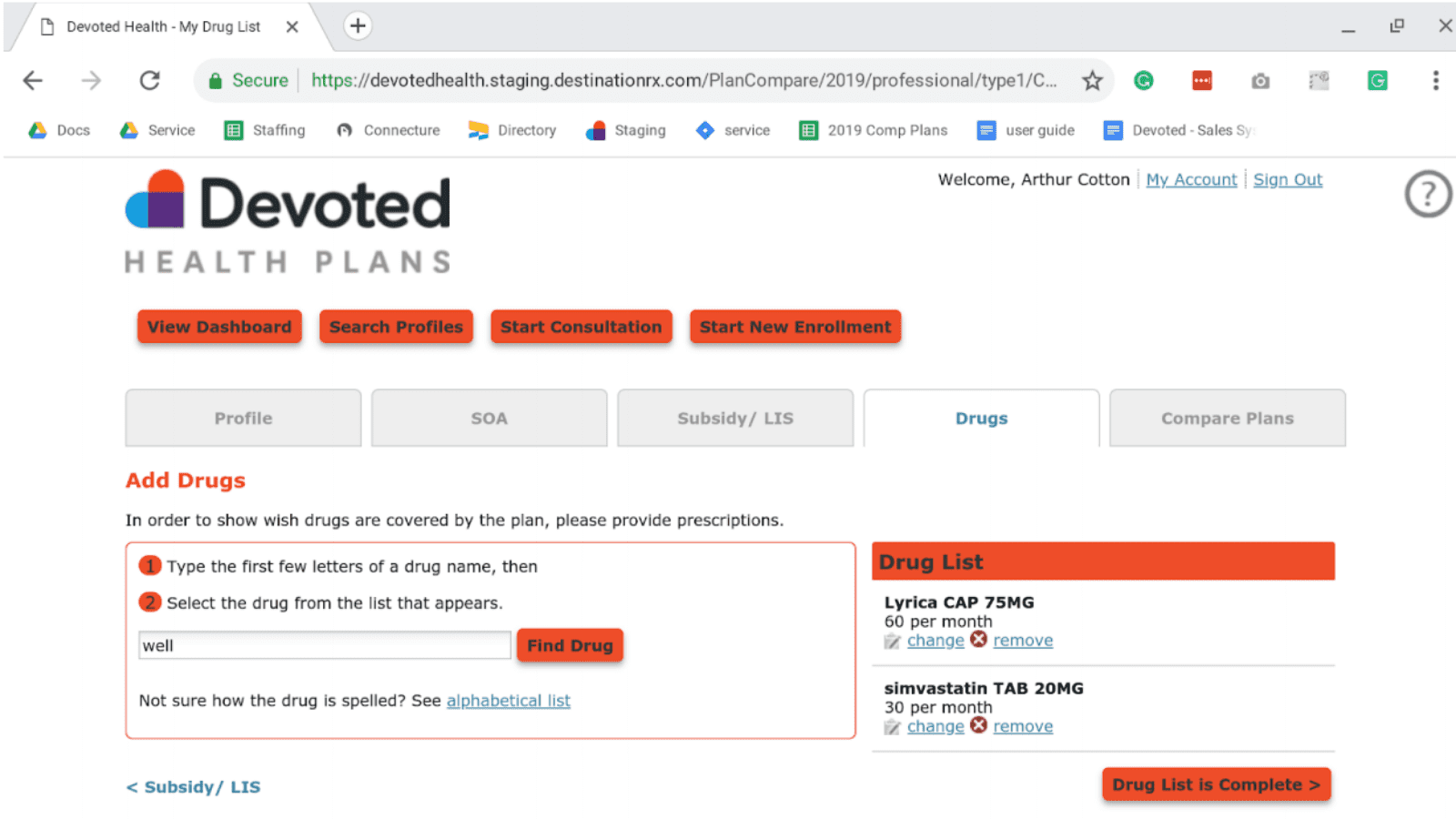Click the drug name search field

pyautogui.click(x=324, y=645)
